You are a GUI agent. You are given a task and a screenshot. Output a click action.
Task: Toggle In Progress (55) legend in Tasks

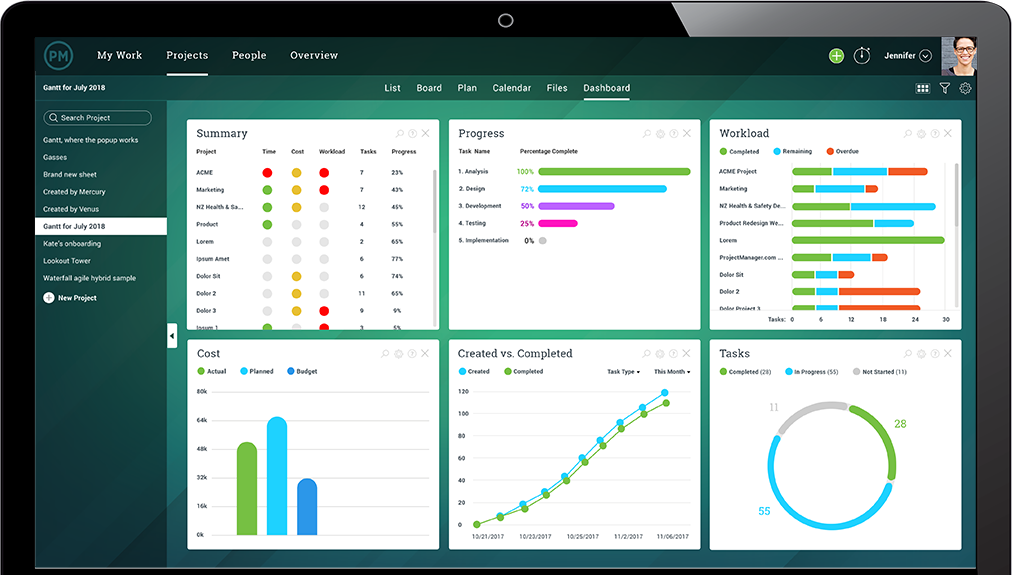point(812,372)
